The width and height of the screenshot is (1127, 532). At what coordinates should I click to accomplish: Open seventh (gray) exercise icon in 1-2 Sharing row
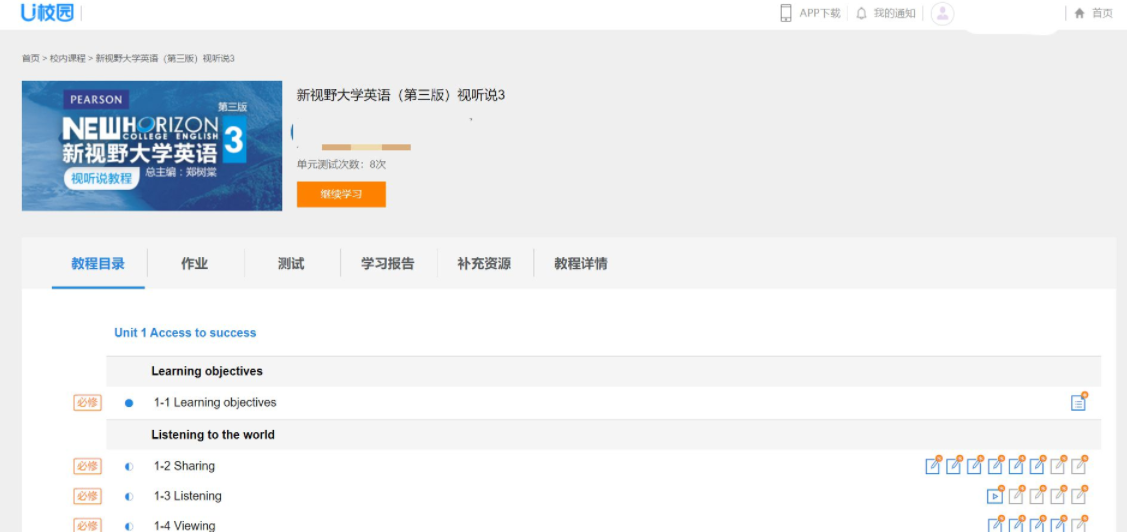[1057, 466]
